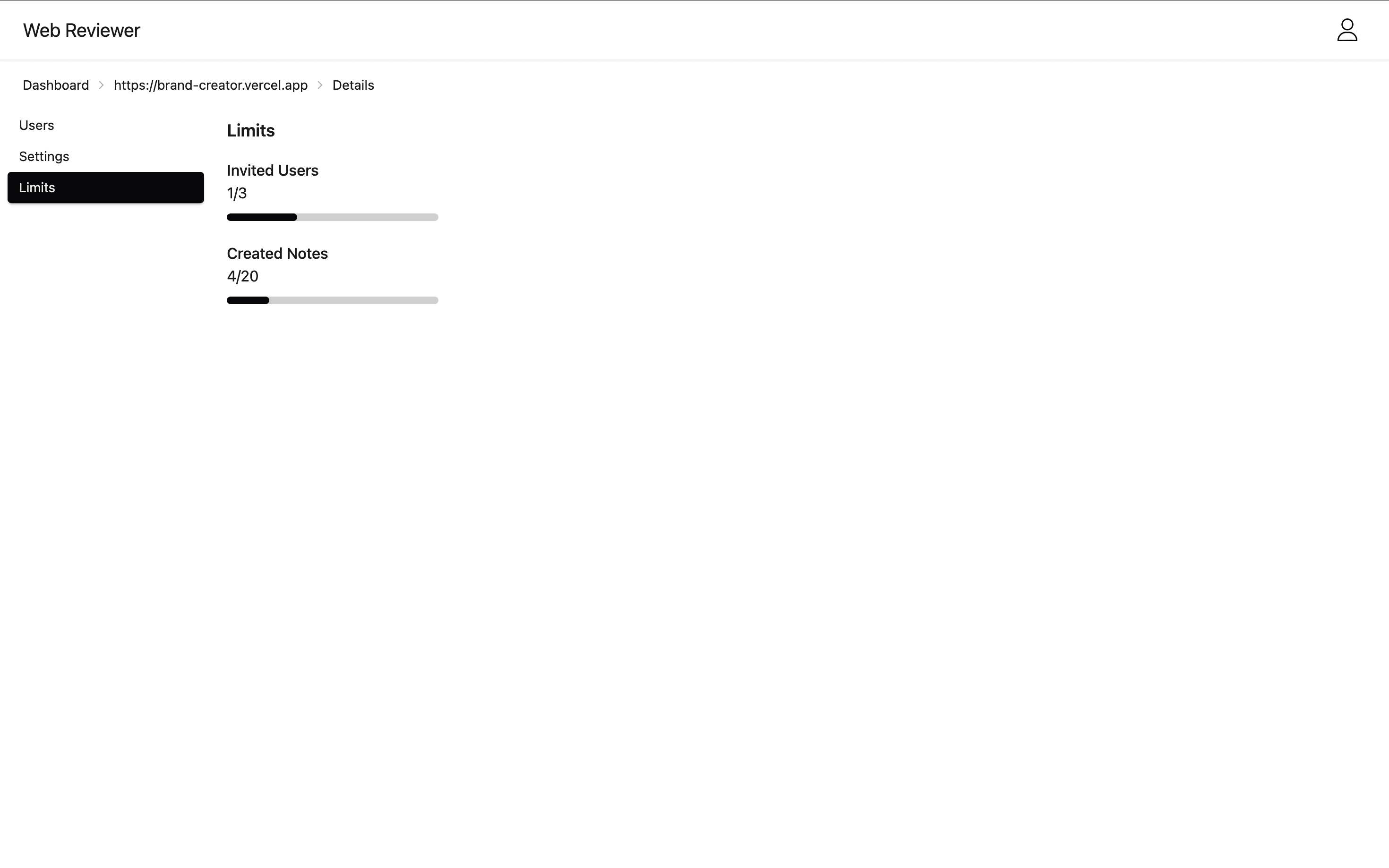Click the Invited Users progress bar
The width and height of the screenshot is (1389, 868).
tap(333, 217)
